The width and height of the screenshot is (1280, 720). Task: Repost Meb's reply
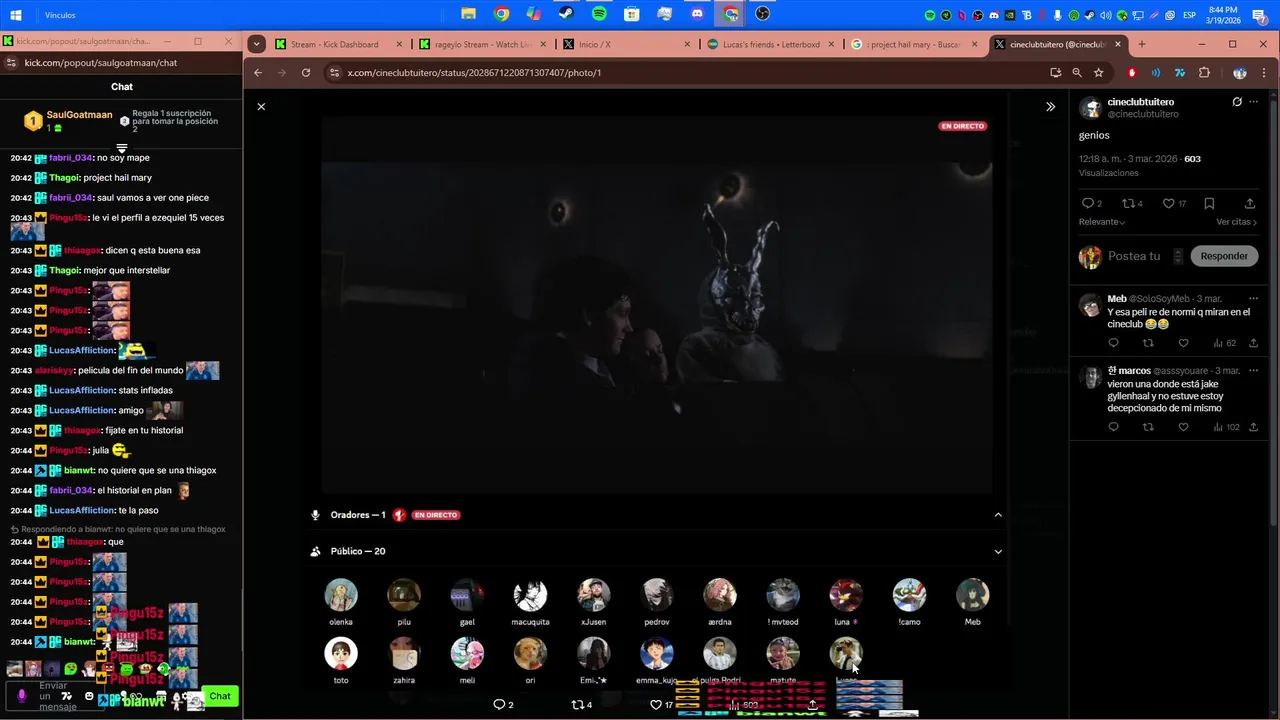[x=1148, y=343]
